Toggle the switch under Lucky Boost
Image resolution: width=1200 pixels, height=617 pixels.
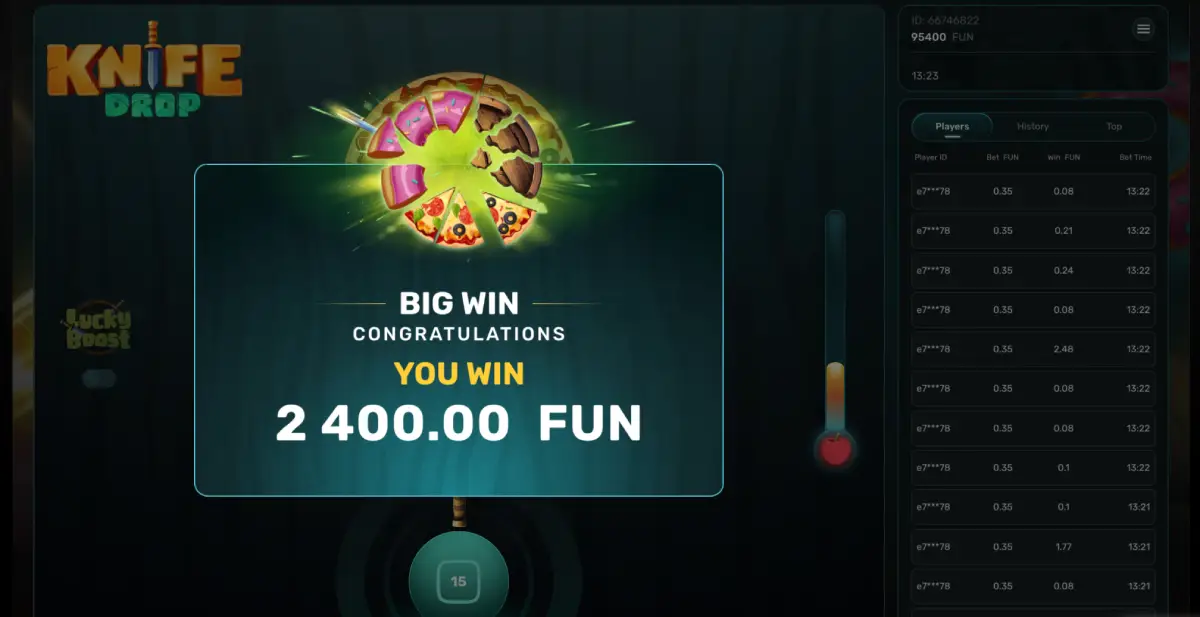click(99, 378)
